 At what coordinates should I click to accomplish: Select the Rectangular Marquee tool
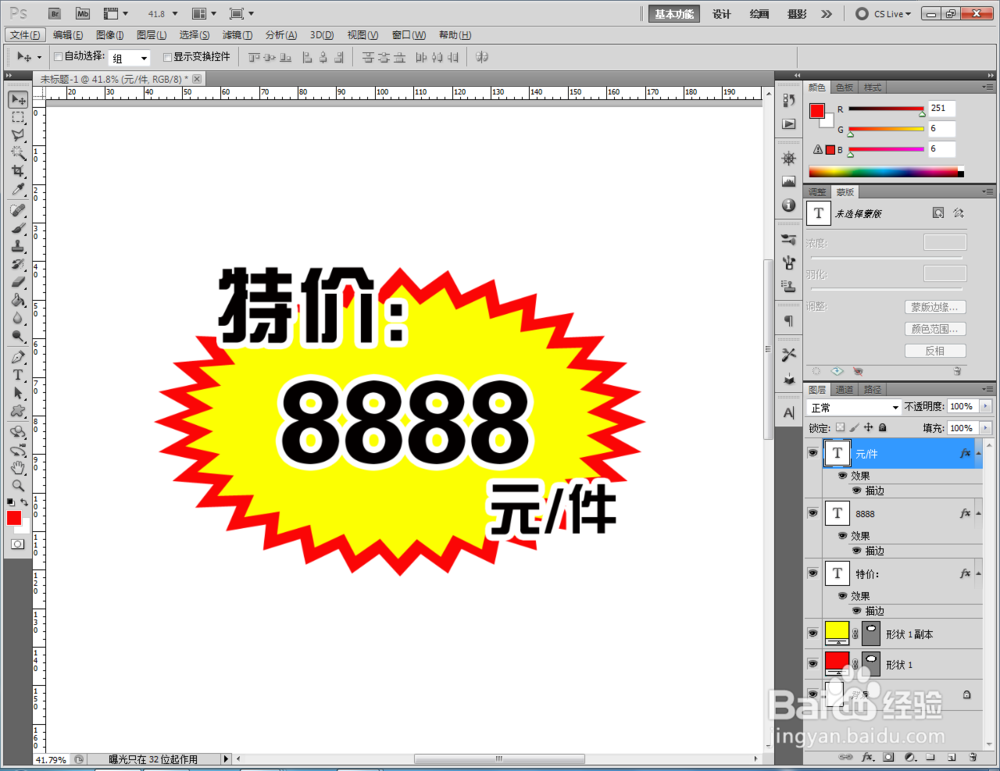(17, 118)
